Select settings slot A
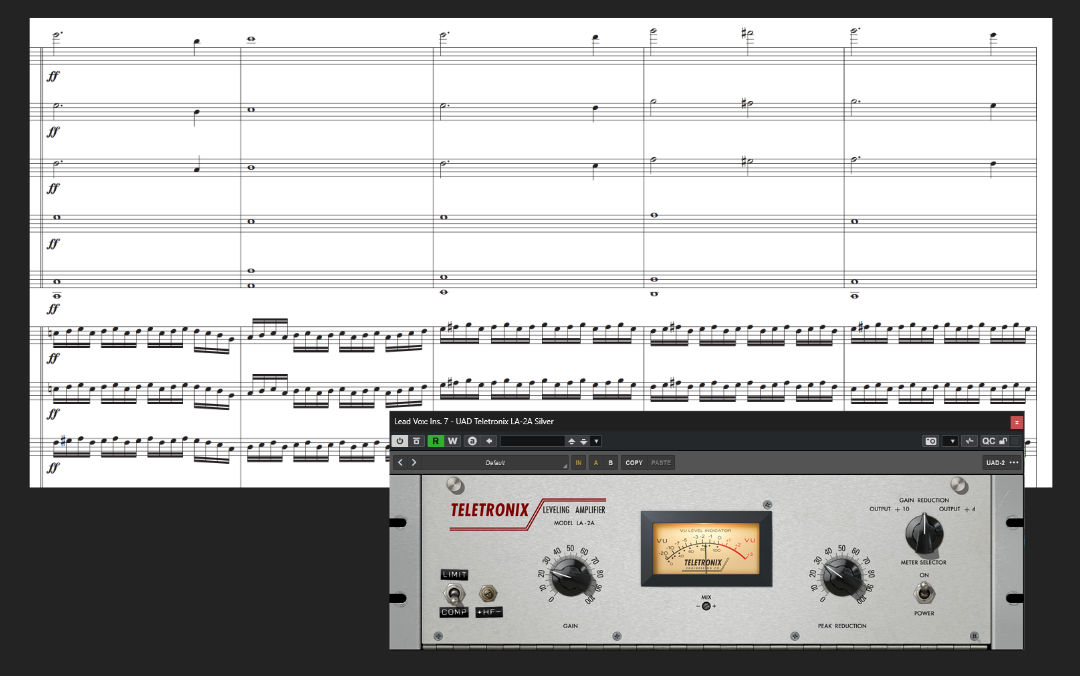This screenshot has height=676, width=1080. click(596, 463)
